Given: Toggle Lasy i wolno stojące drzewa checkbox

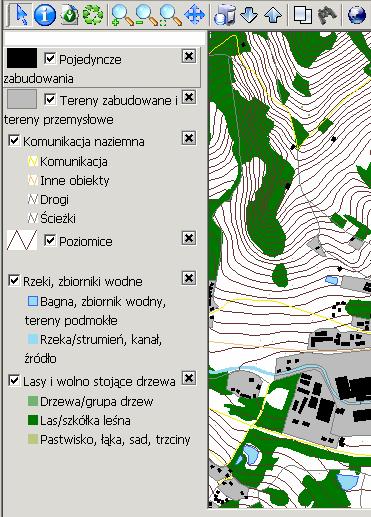Looking at the screenshot, I should pos(14,380).
